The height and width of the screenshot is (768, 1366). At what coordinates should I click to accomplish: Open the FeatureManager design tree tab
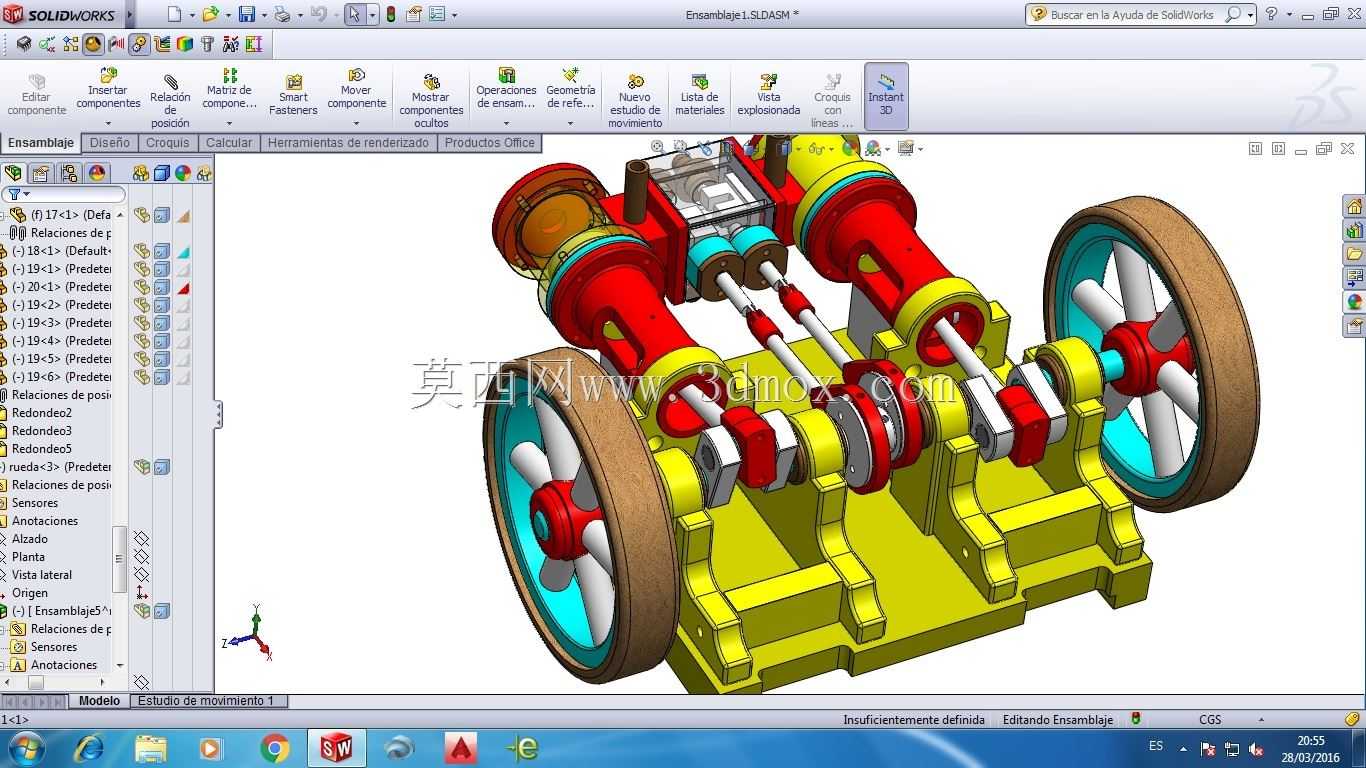pyautogui.click(x=14, y=173)
